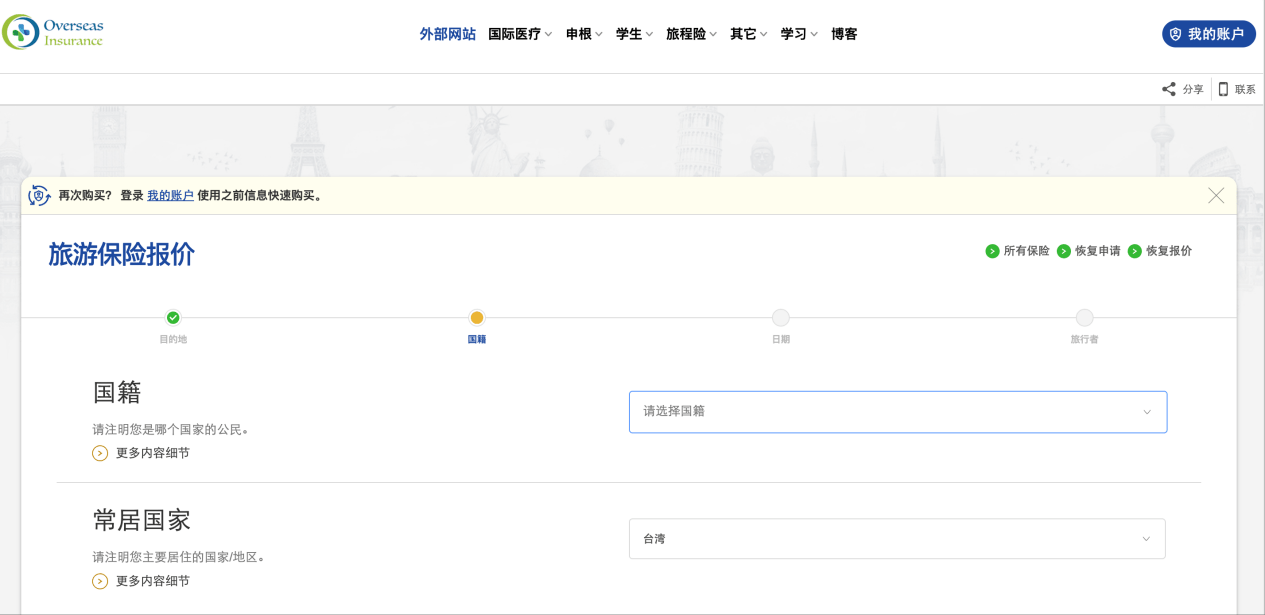Click the green icon beside 所有保险
This screenshot has width=1265, height=615.
pos(992,251)
